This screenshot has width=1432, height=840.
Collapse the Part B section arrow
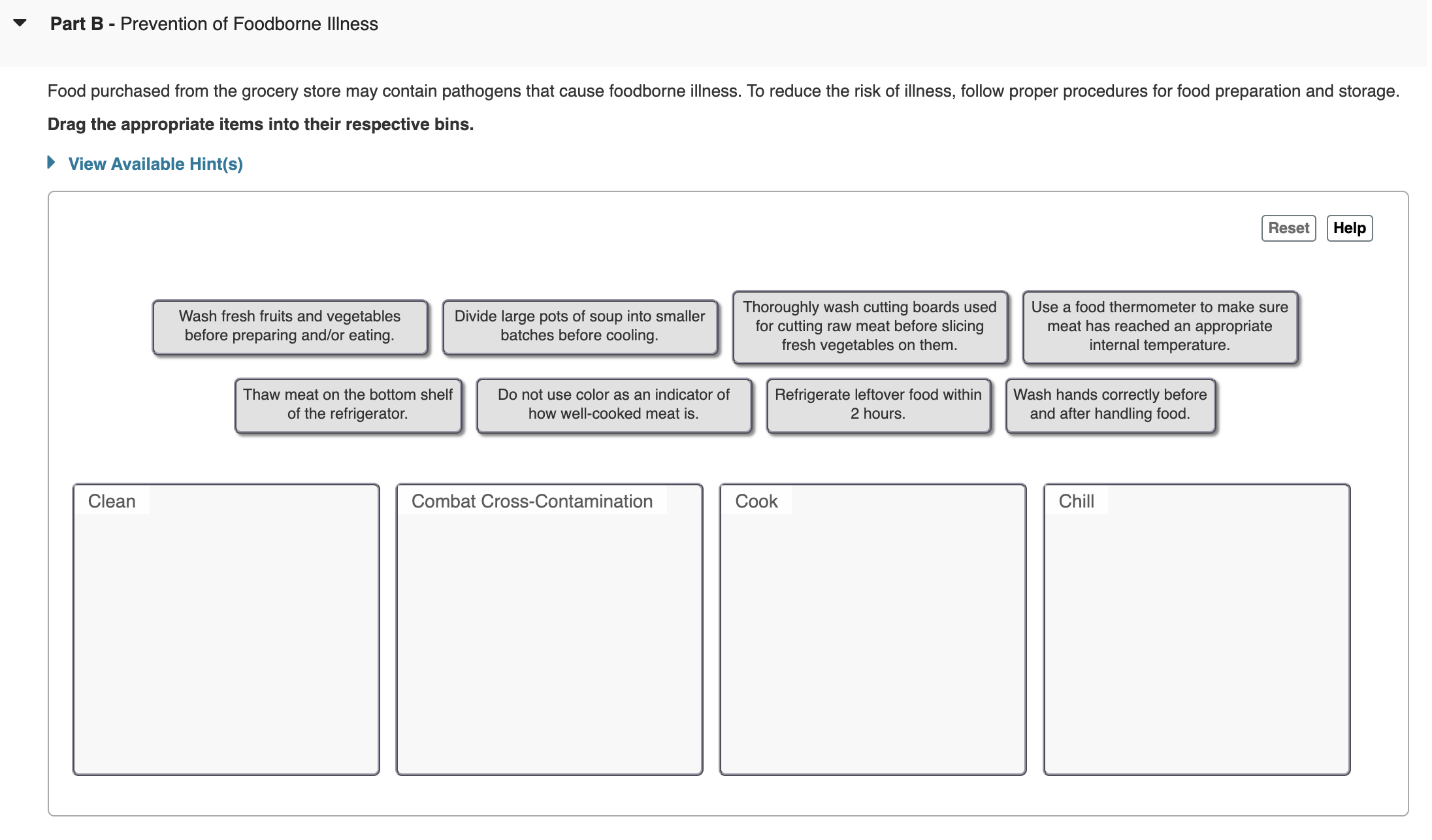20,24
